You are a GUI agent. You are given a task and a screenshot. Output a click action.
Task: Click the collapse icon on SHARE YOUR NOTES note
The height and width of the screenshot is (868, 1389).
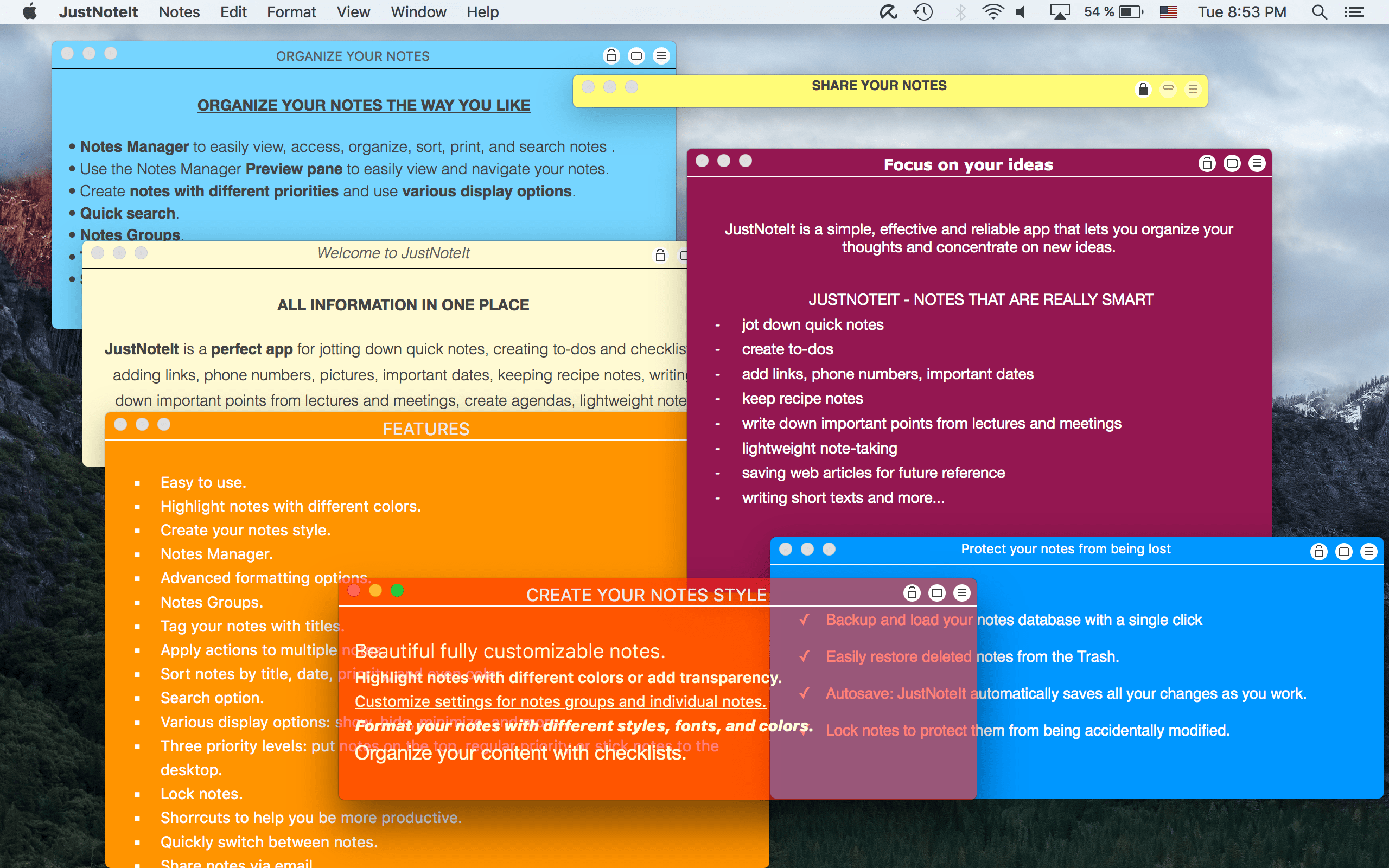(1168, 89)
